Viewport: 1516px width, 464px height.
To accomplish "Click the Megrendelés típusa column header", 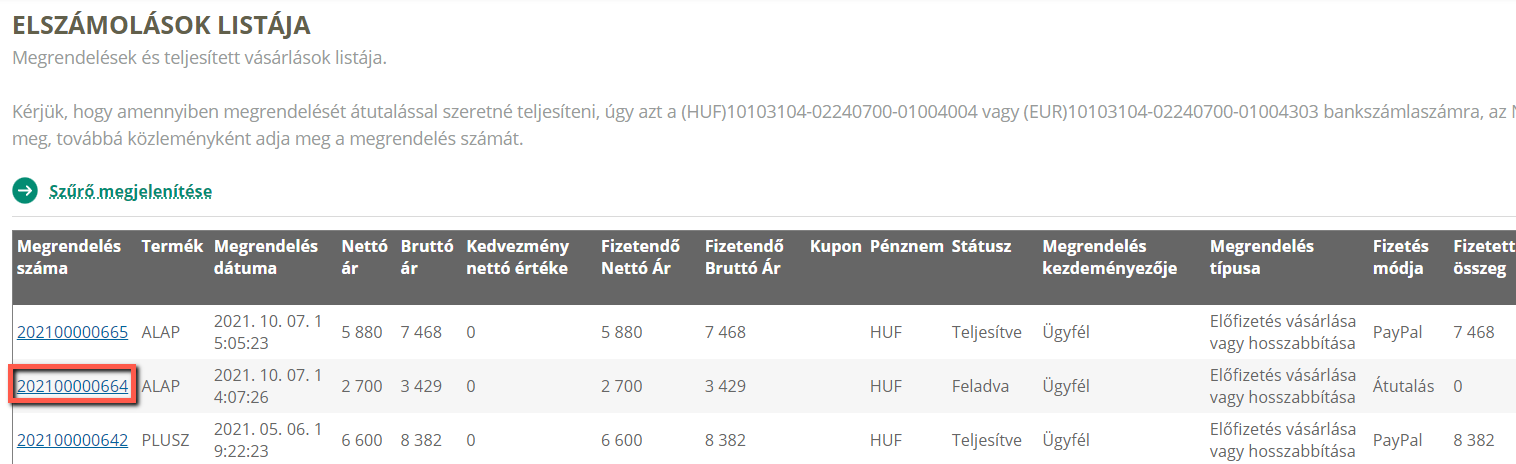I will pyautogui.click(x=1262, y=257).
